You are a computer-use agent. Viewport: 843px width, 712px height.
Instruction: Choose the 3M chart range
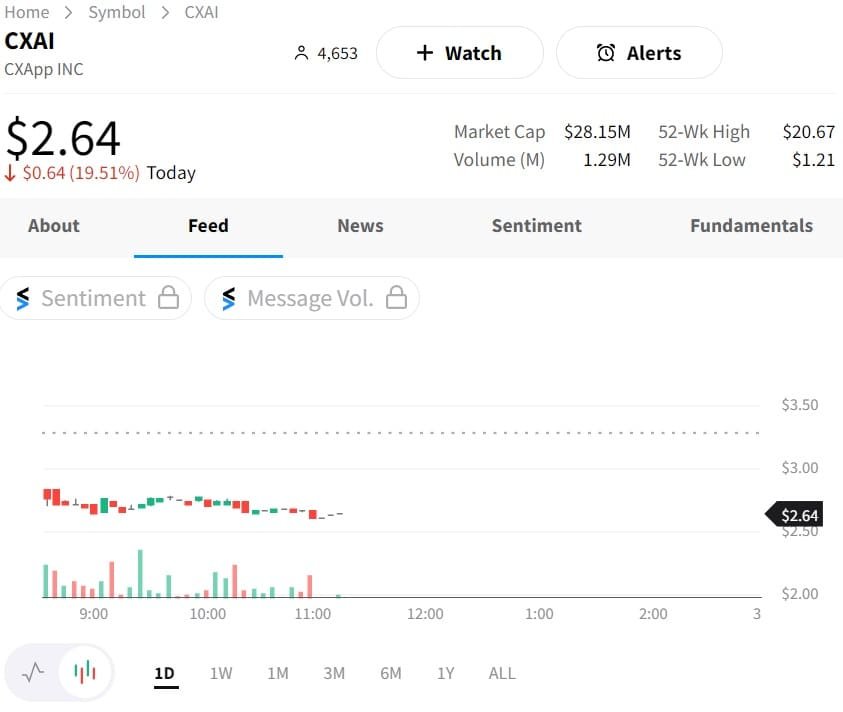[334, 673]
